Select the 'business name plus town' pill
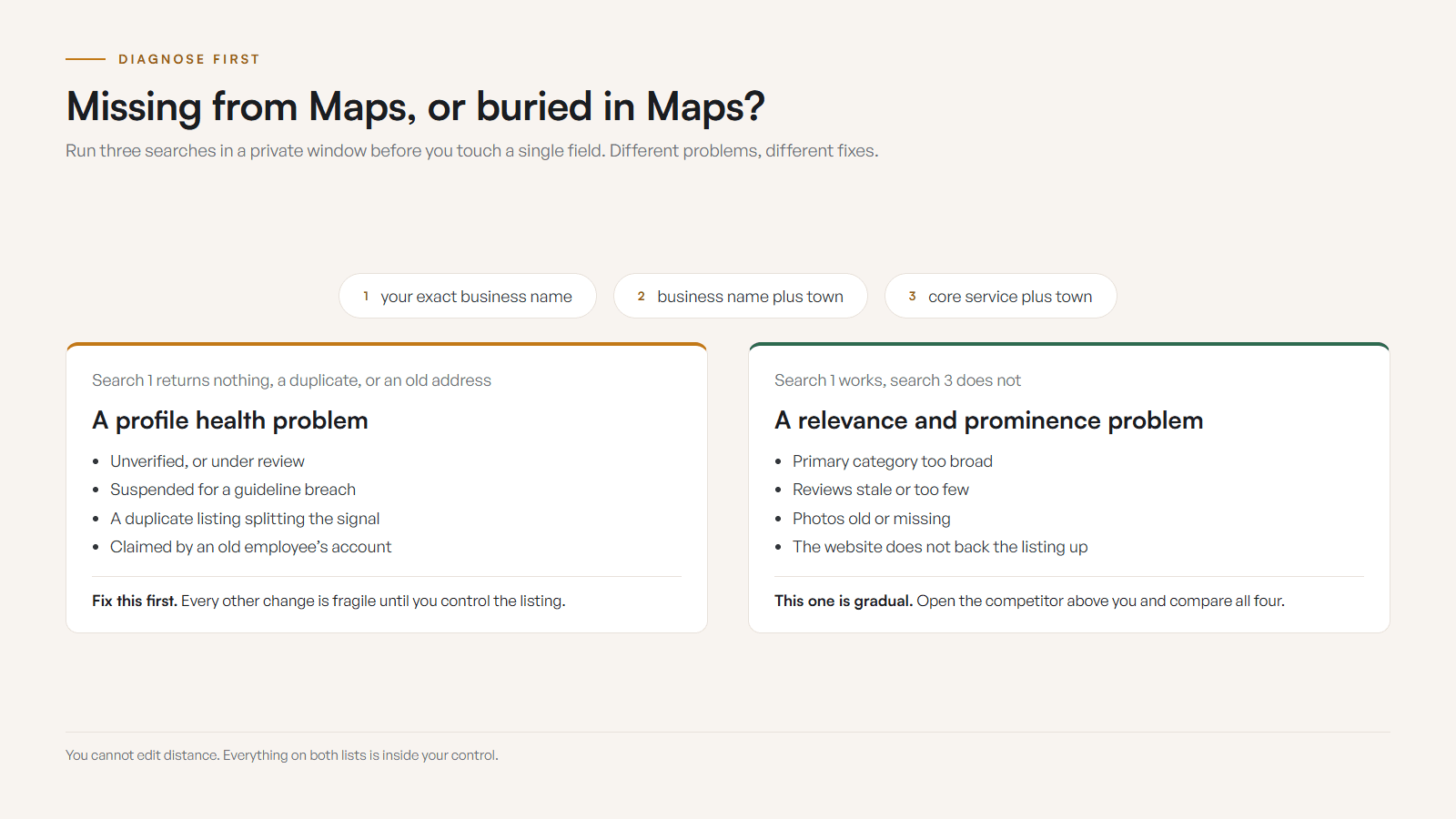 tap(741, 296)
